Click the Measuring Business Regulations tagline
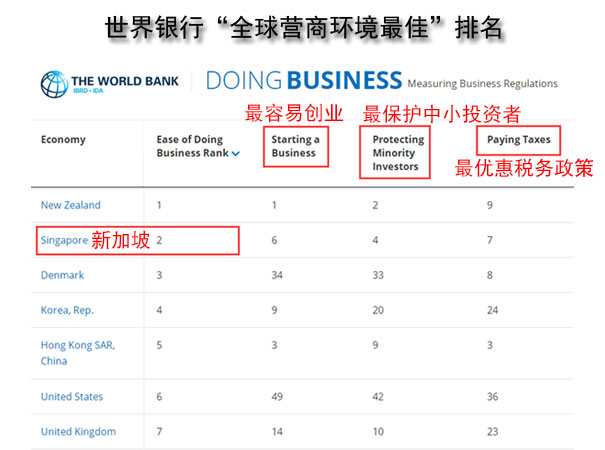Image resolution: width=605 pixels, height=450 pixels. point(483,84)
